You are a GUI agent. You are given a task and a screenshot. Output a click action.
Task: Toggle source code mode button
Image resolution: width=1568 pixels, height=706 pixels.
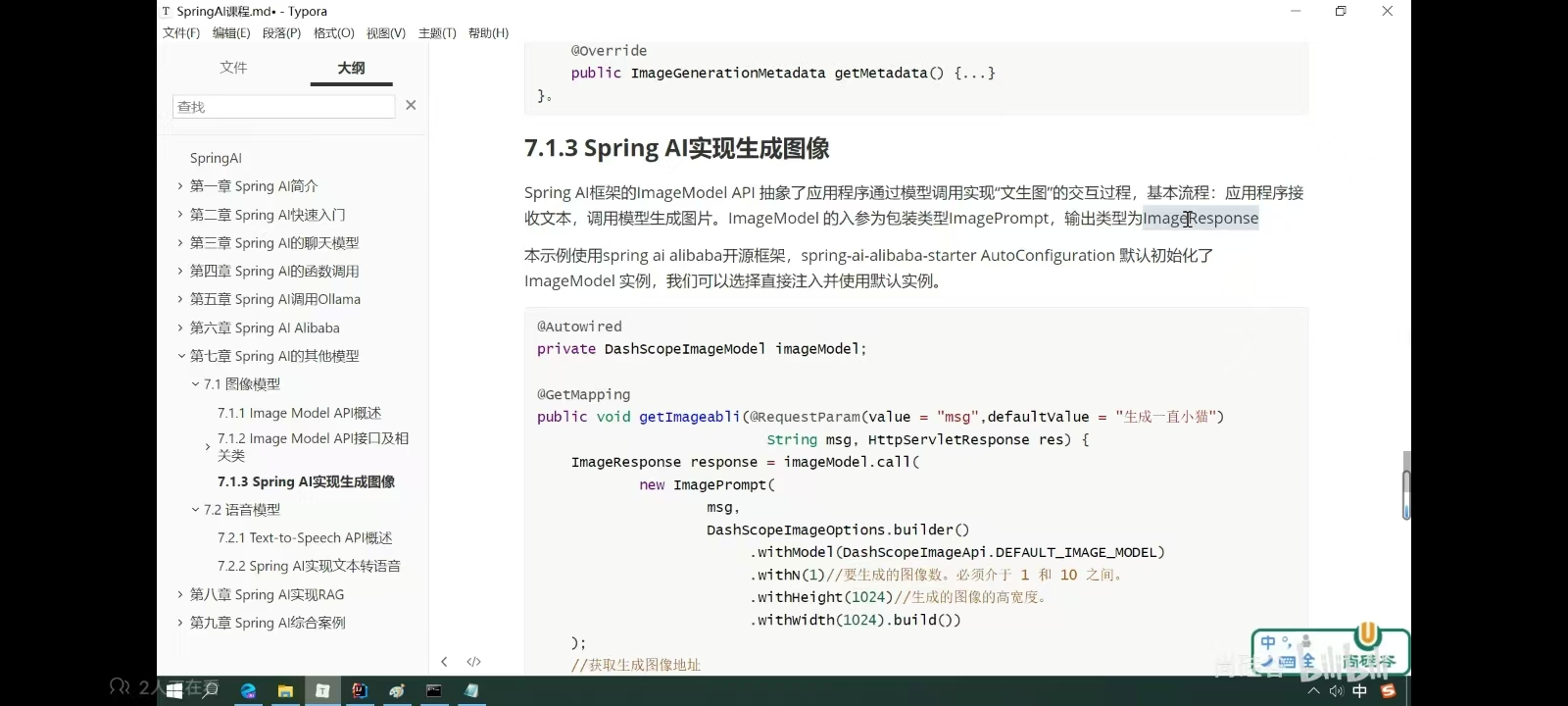point(474,662)
